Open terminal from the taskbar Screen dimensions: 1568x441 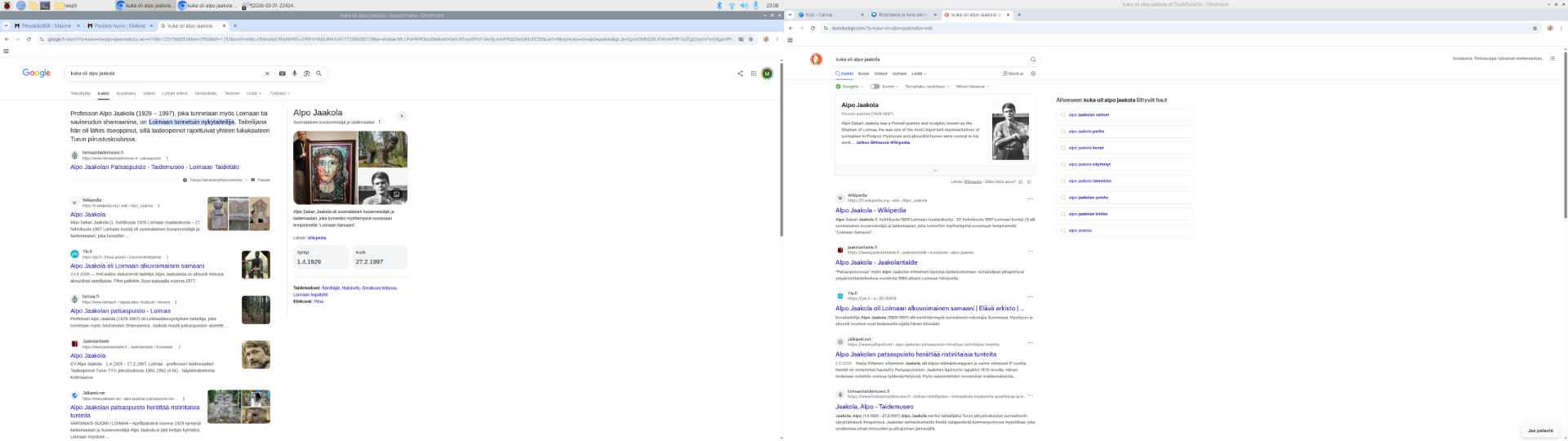tap(46, 5)
